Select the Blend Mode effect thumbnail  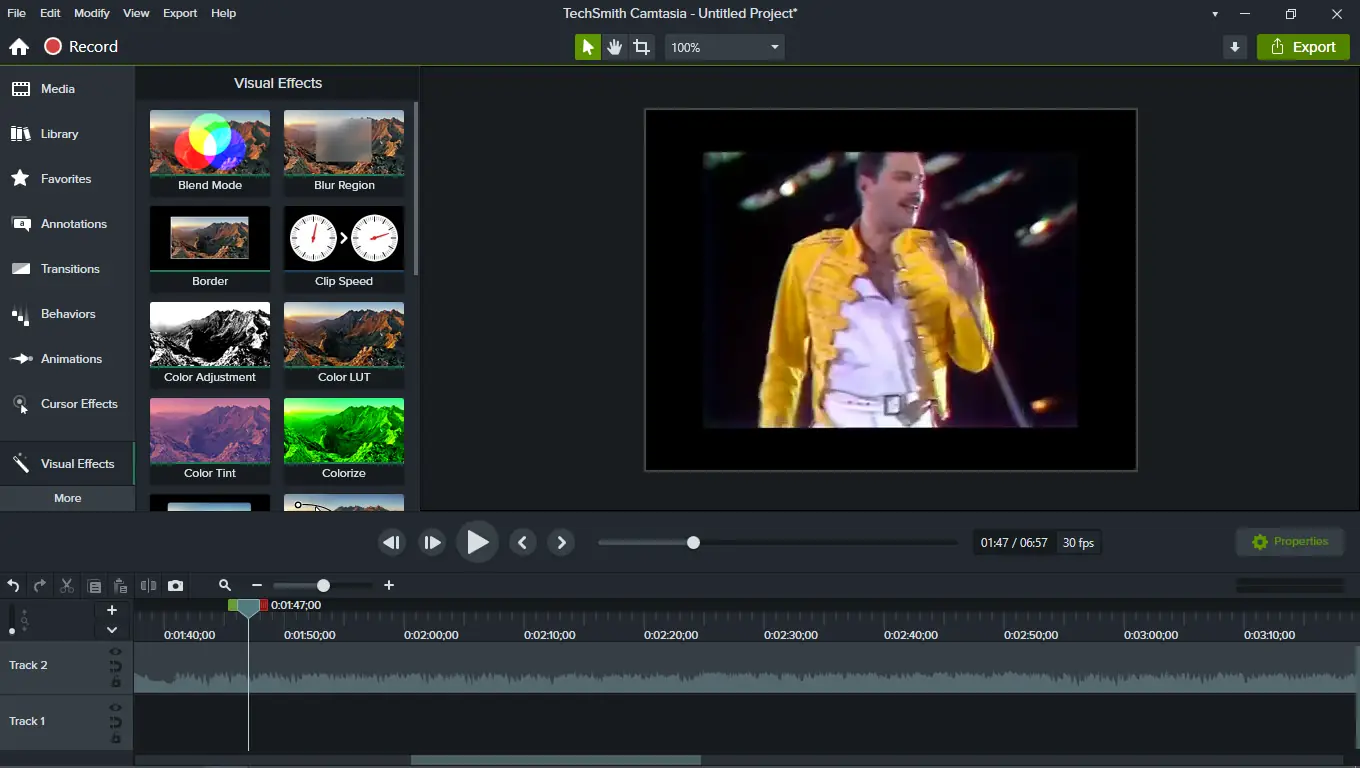(209, 140)
